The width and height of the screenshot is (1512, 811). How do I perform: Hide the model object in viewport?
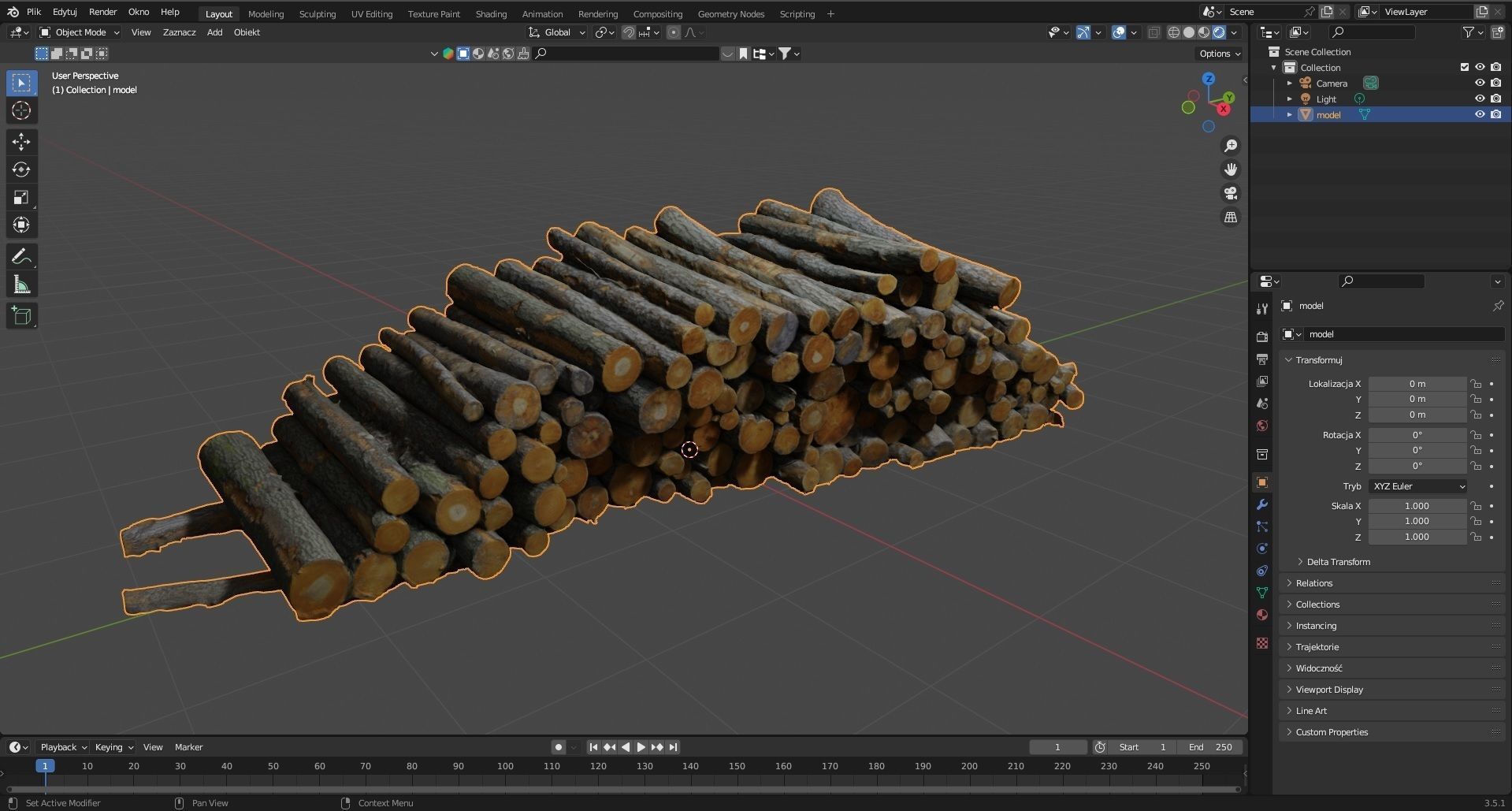(1480, 114)
